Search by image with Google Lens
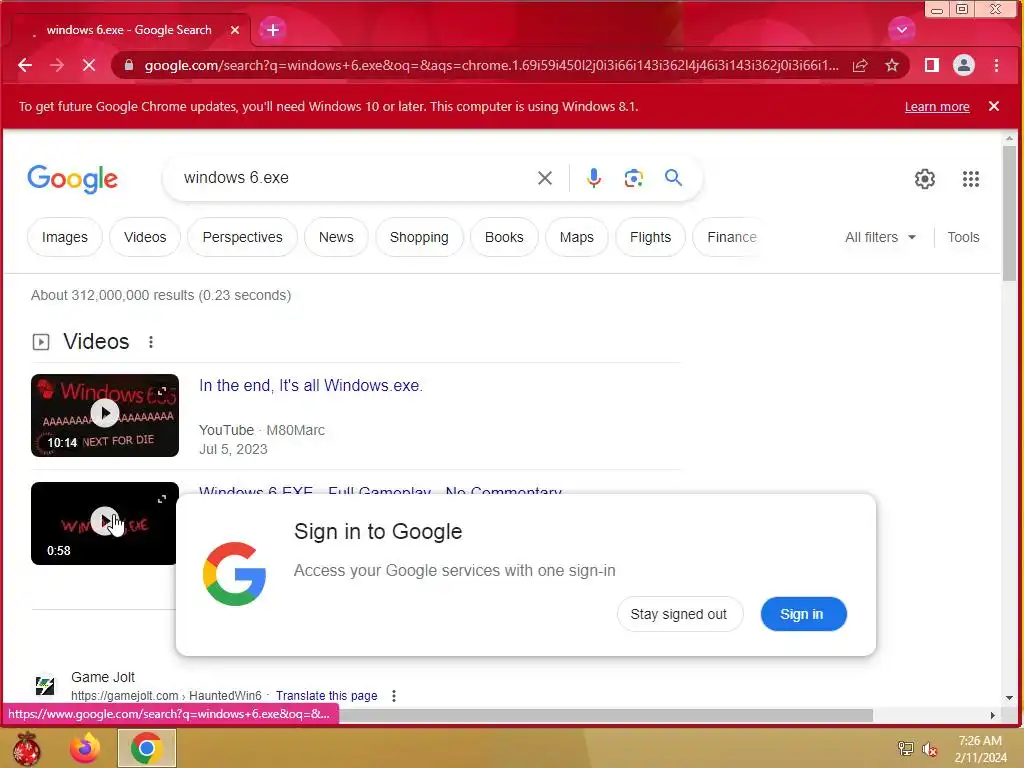Screen dimensions: 1024x768 pos(633,178)
